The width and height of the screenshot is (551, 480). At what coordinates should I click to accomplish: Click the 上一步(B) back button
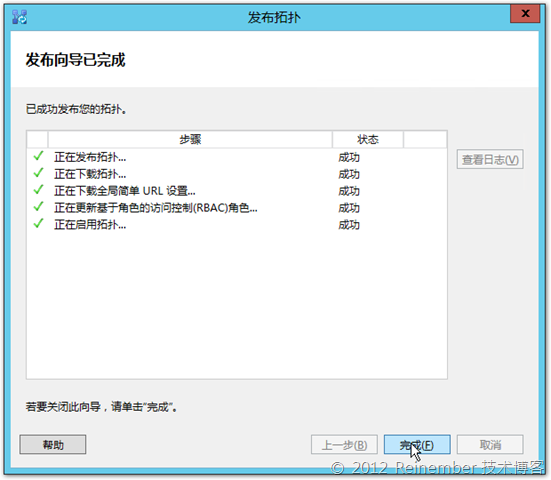click(x=344, y=445)
